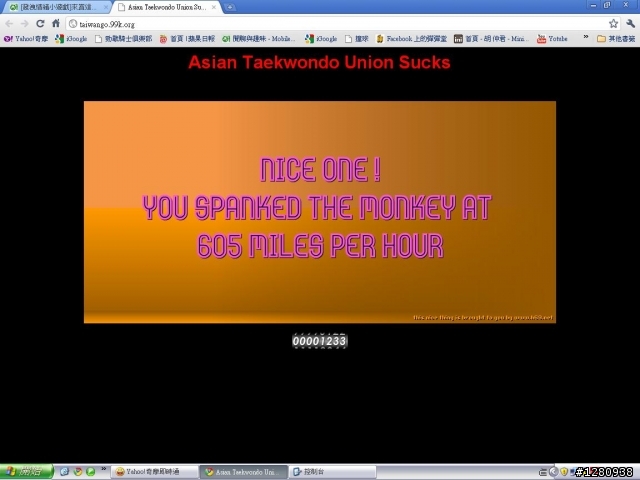Click the small credit link in game panel corner
The height and width of the screenshot is (480, 640).
pyautogui.click(x=483, y=317)
